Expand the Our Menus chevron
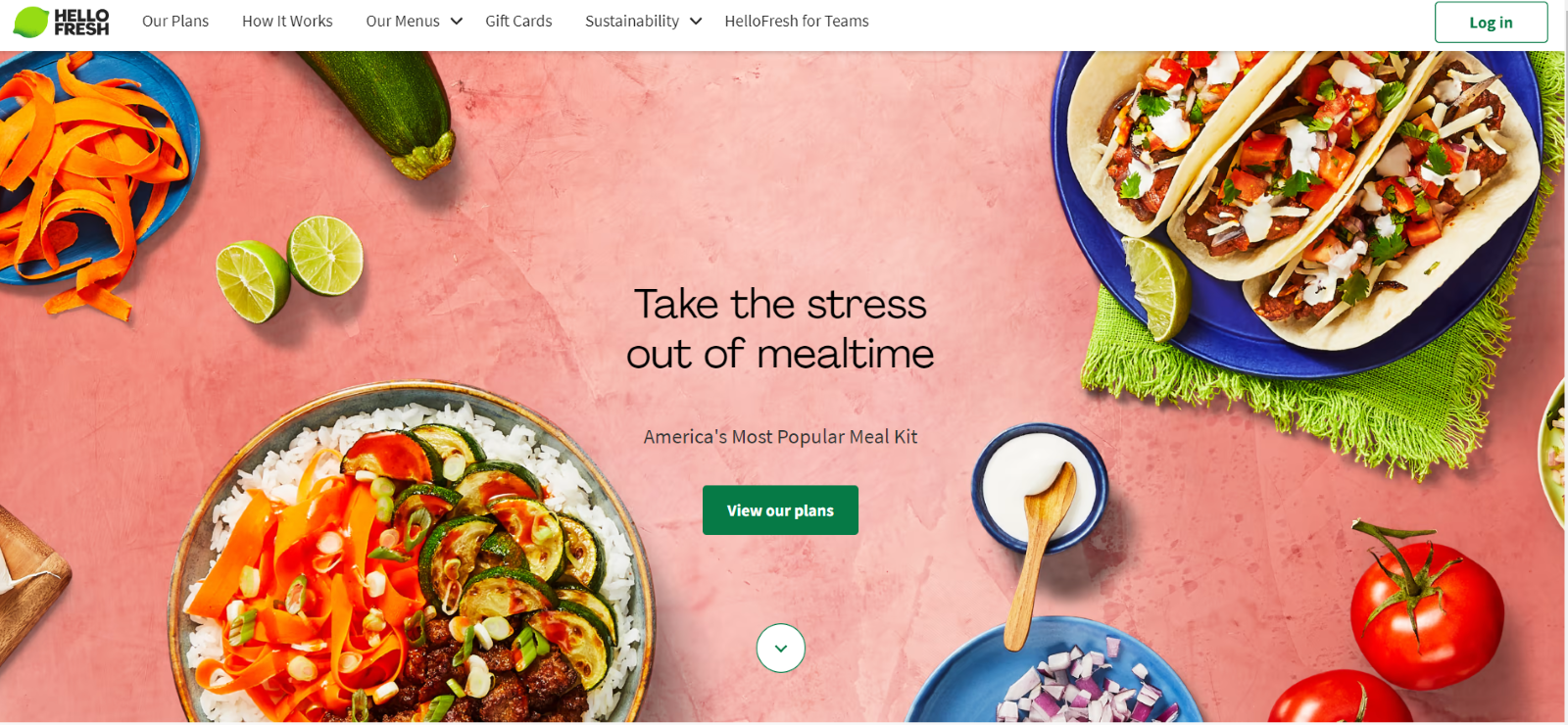The image size is (1568, 725). (x=457, y=22)
